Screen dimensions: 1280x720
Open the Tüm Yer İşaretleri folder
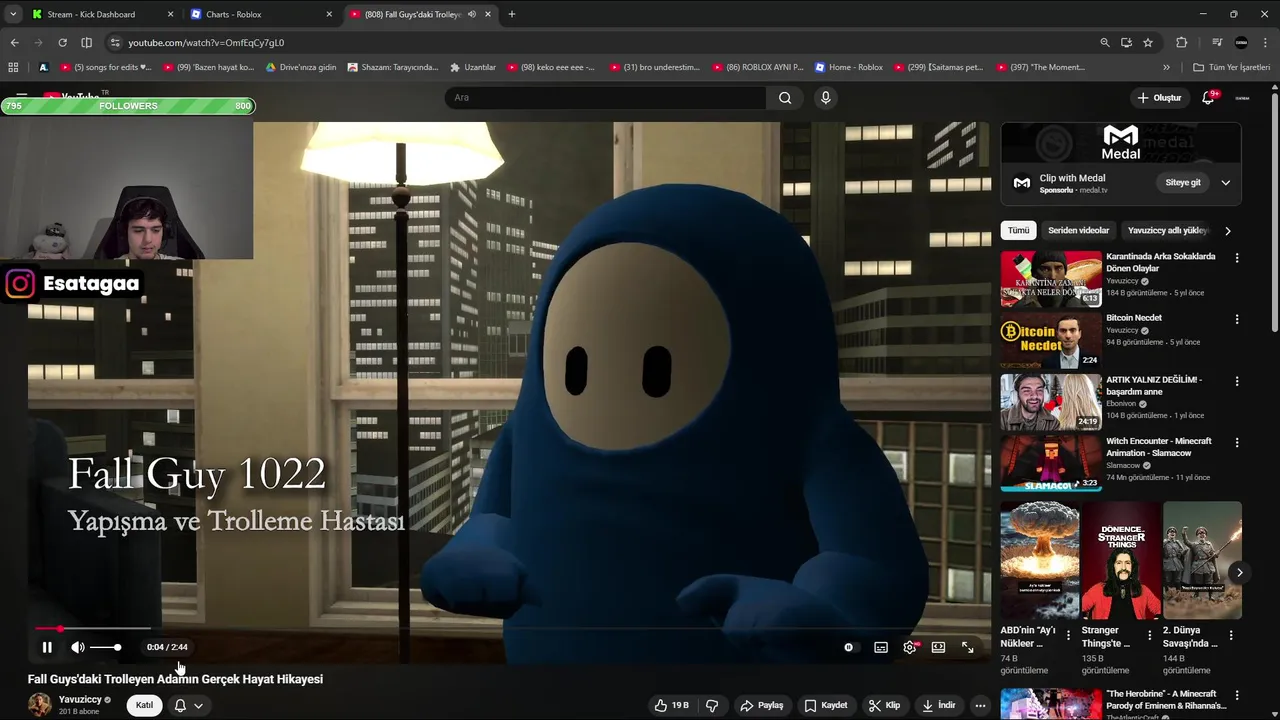coord(1232,67)
